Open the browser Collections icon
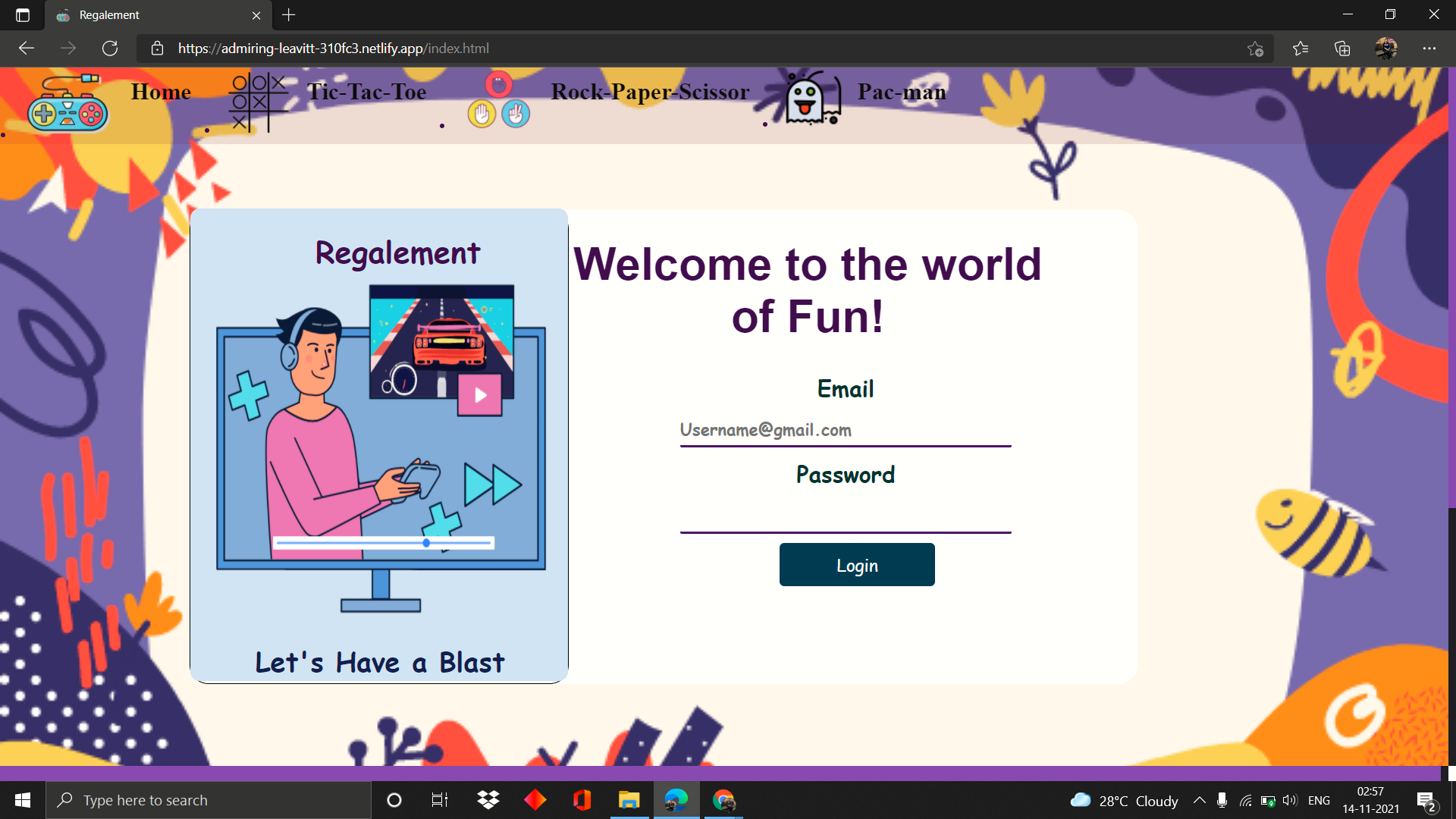 tap(1342, 49)
